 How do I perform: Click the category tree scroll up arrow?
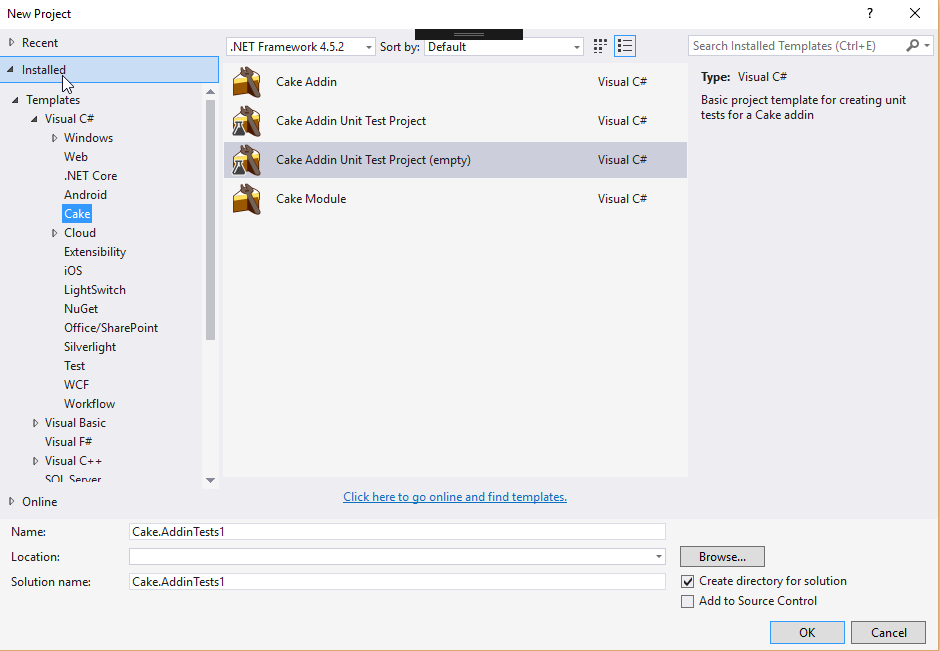coord(210,92)
